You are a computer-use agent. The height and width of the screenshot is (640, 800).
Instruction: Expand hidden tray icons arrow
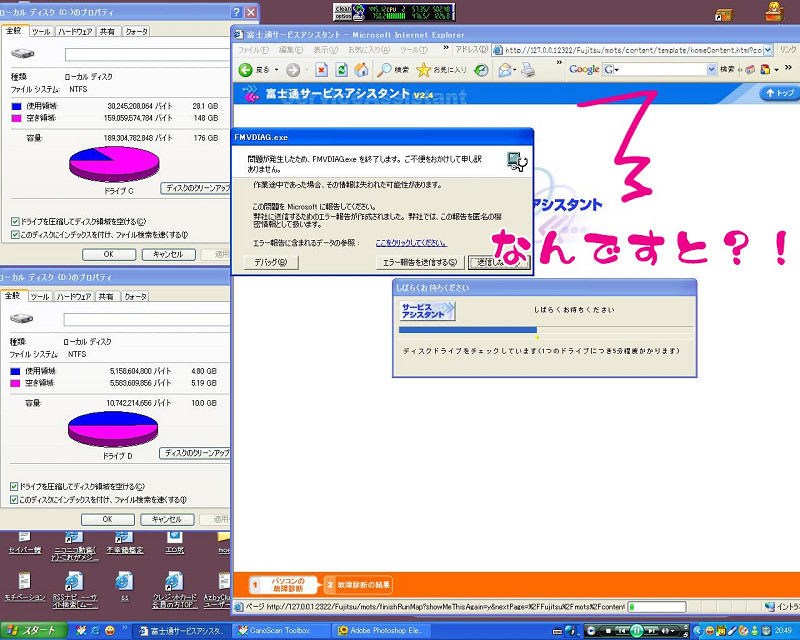(x=697, y=631)
